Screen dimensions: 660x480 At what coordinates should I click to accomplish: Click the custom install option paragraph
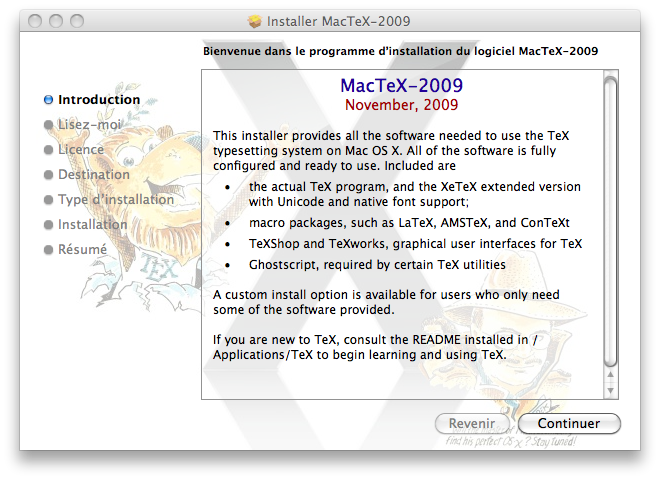(386, 302)
